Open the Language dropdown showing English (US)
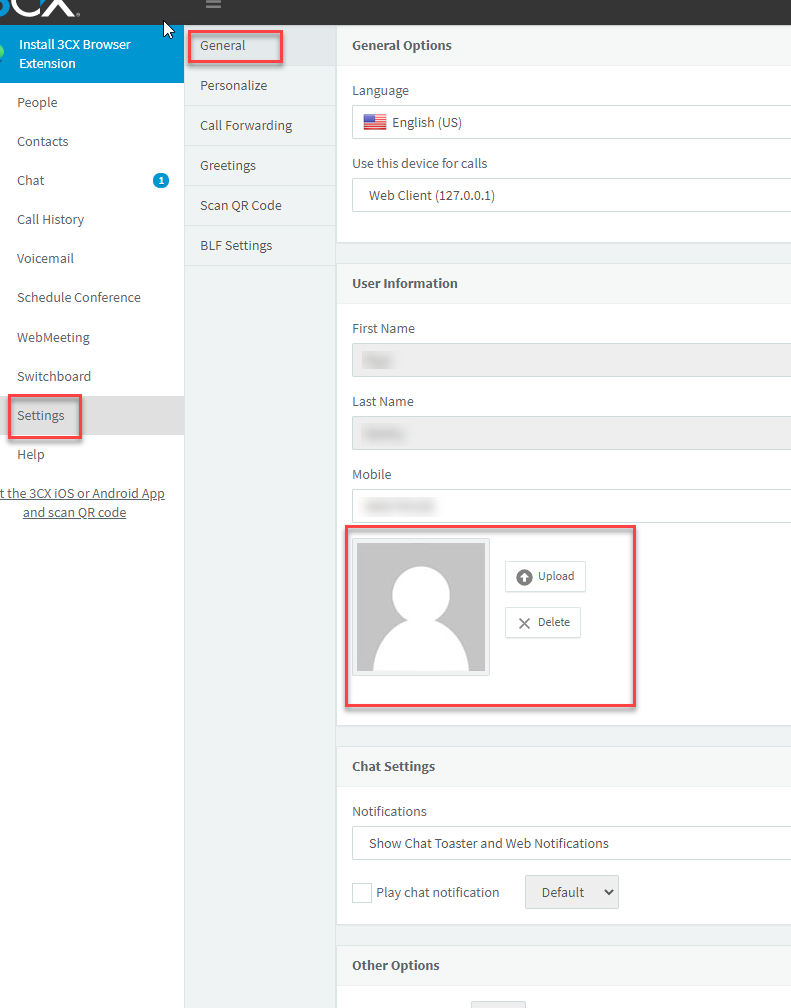 tap(571, 122)
